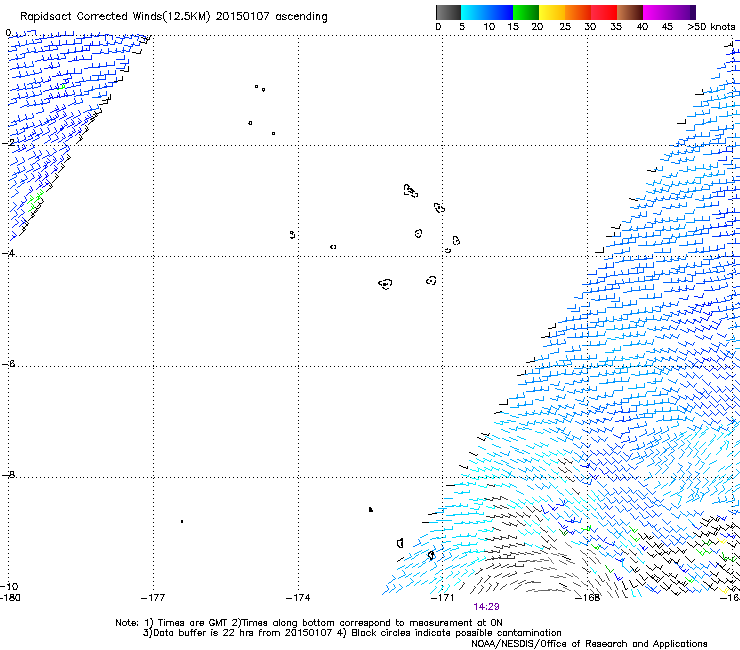The width and height of the screenshot is (740, 650).
Task: Click the title text 'Rapidscat Corrected Winds(12.5KM)'
Action: 115,17
